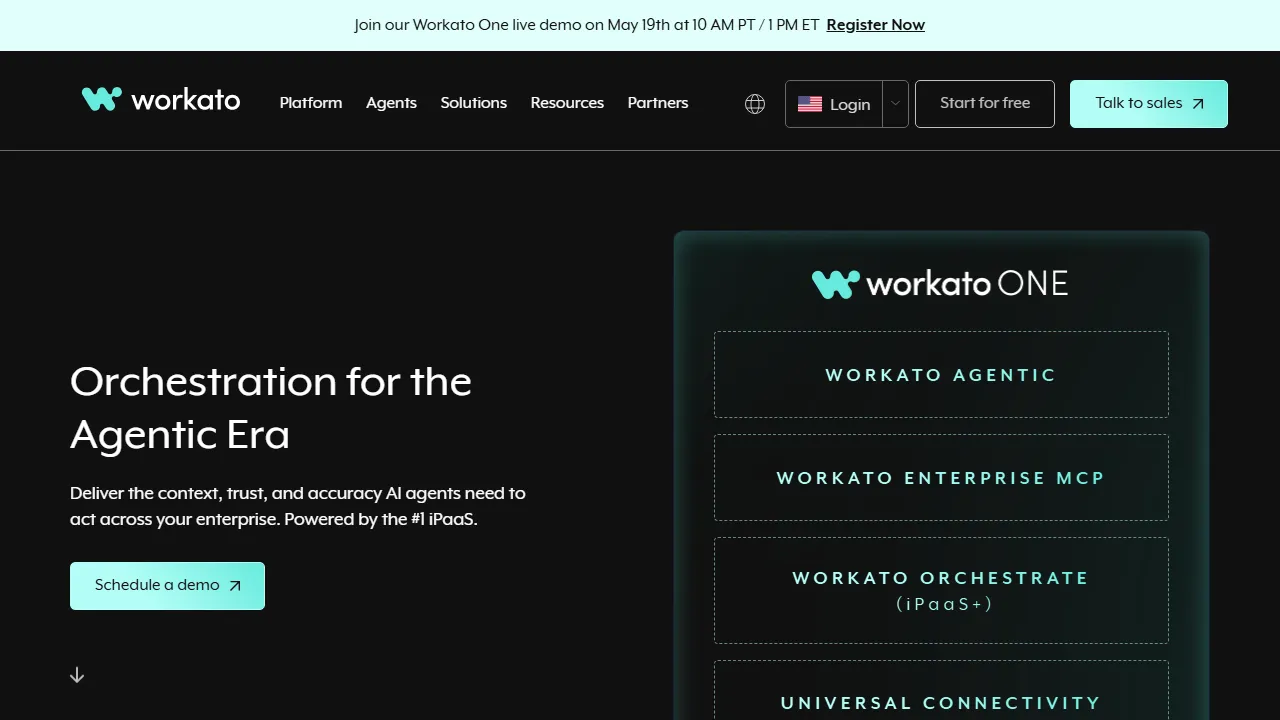Click the US flag icon
The height and width of the screenshot is (720, 1280).
pyautogui.click(x=810, y=104)
